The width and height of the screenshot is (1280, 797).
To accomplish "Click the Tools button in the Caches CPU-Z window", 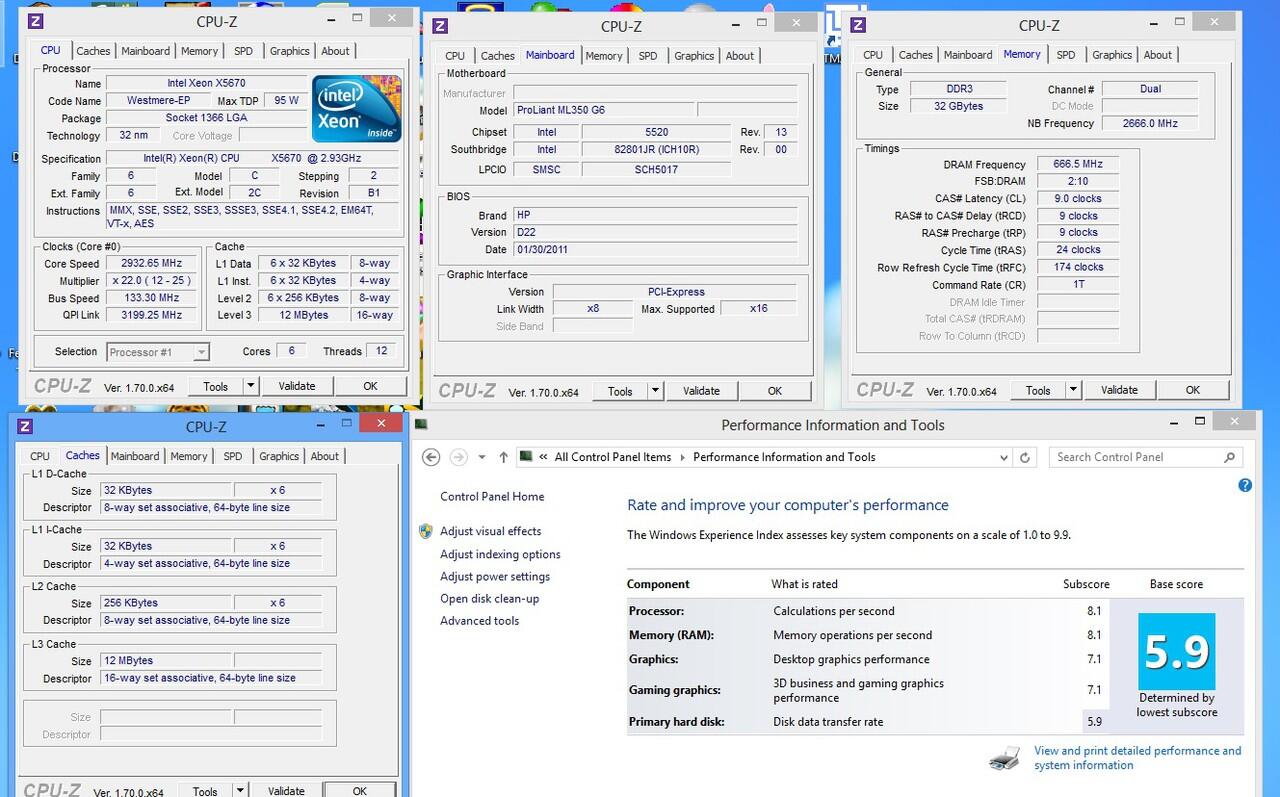I will (x=205, y=791).
